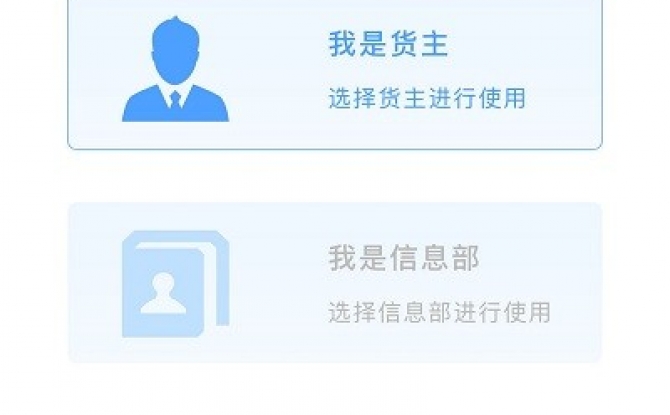Click the 我是信息部 title text
This screenshot has width=670, height=415.
(x=404, y=258)
